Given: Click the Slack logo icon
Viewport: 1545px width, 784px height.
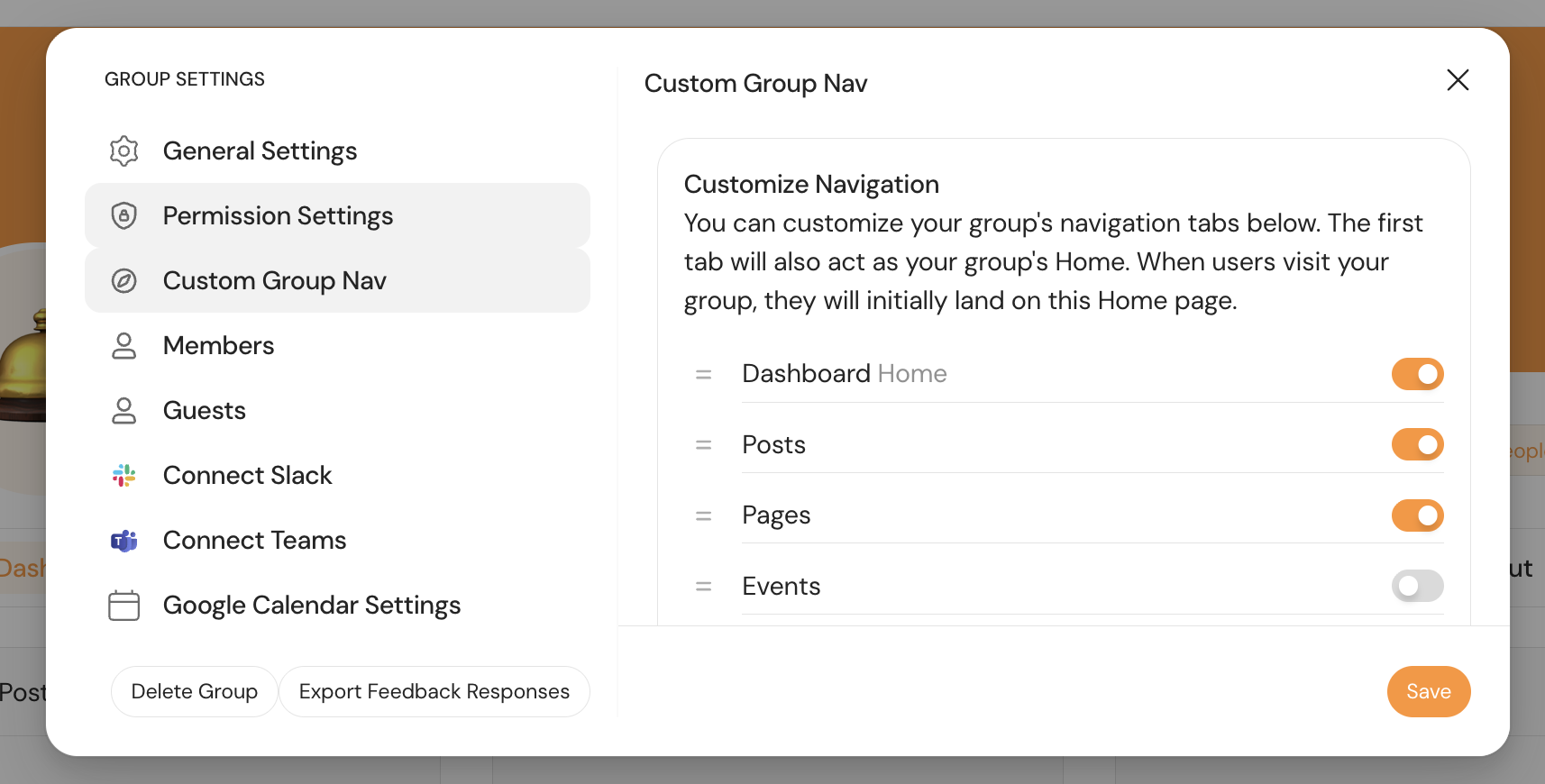Looking at the screenshot, I should pos(124,476).
